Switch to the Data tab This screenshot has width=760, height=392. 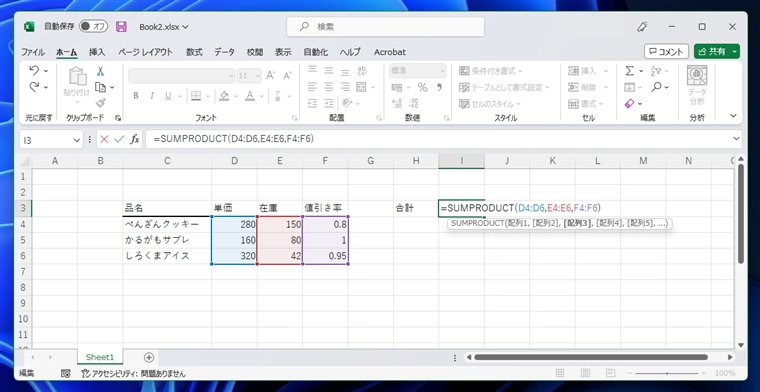click(224, 52)
